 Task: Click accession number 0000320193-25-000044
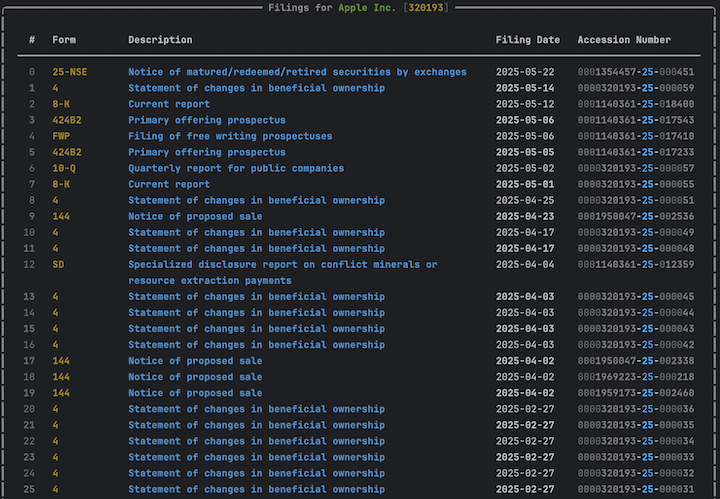tap(636, 313)
